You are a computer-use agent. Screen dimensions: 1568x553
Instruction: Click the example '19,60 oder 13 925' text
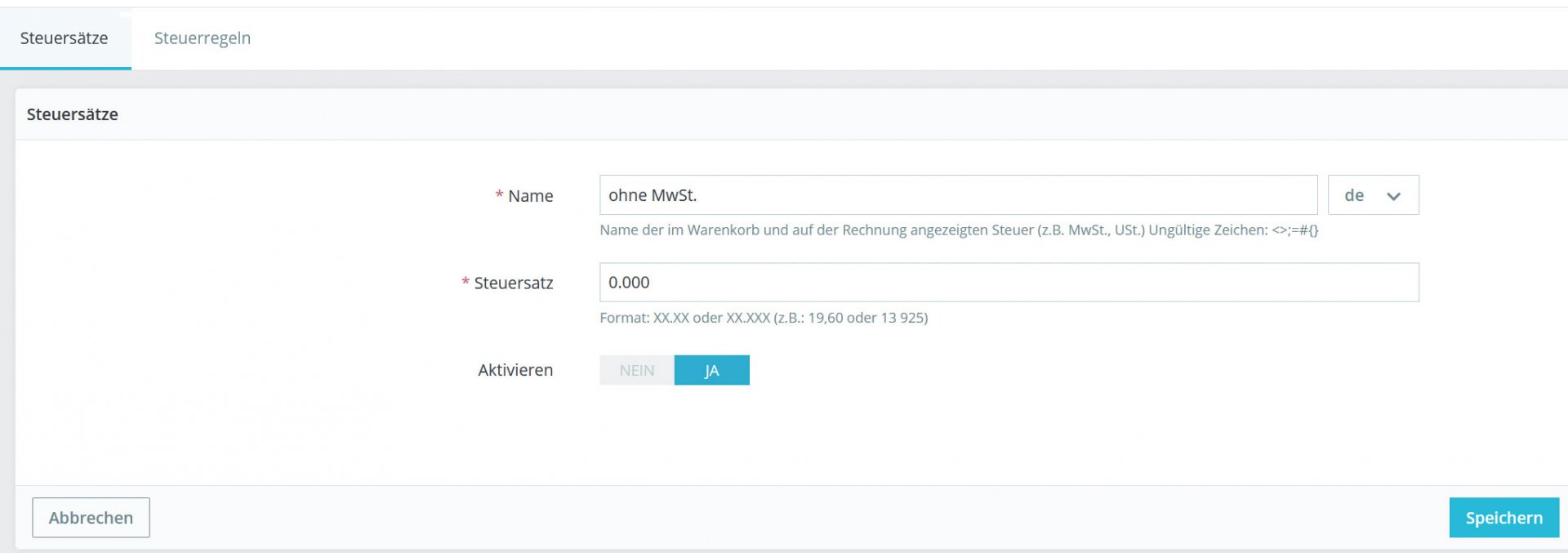[866, 318]
